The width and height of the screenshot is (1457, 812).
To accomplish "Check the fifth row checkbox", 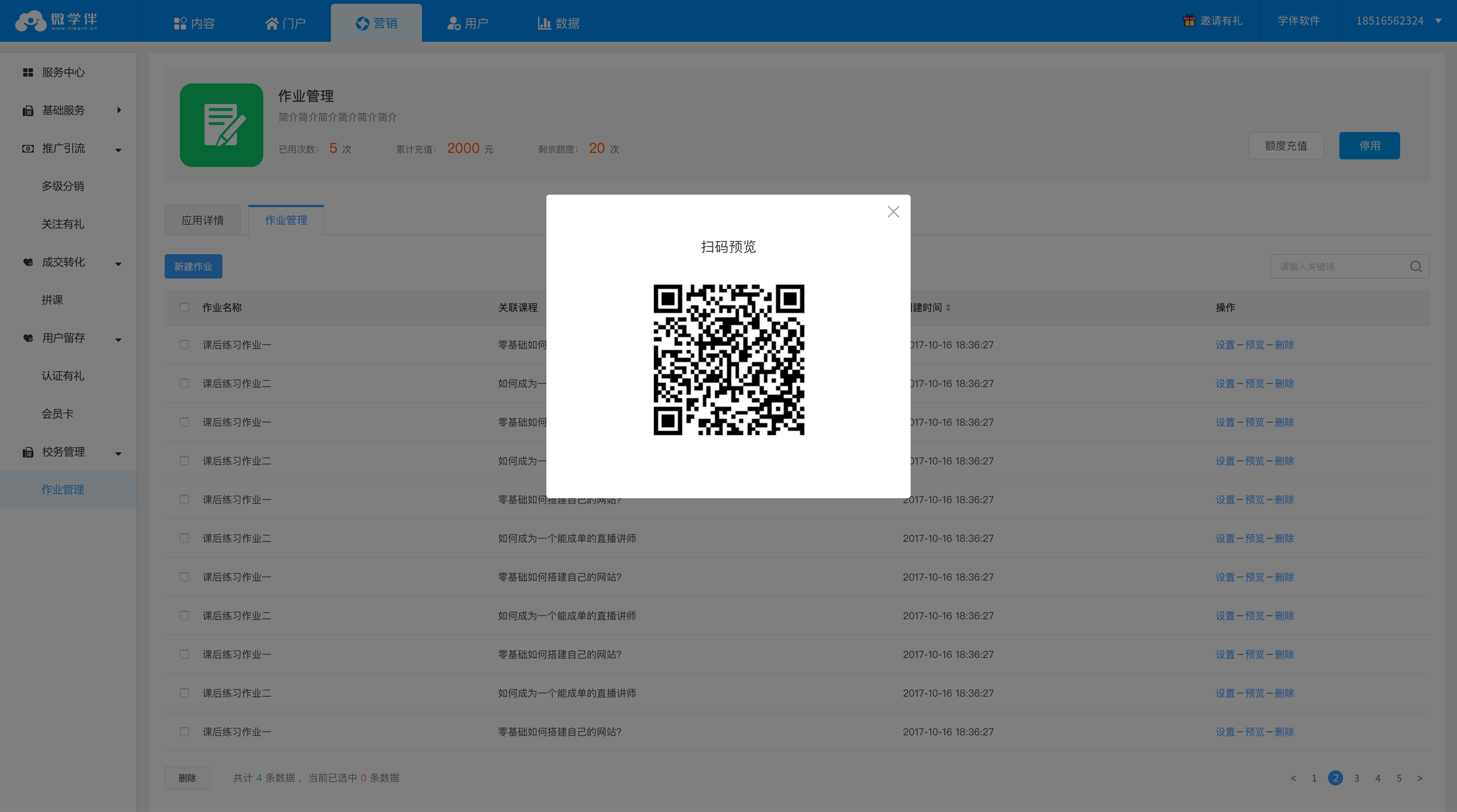I will point(184,499).
